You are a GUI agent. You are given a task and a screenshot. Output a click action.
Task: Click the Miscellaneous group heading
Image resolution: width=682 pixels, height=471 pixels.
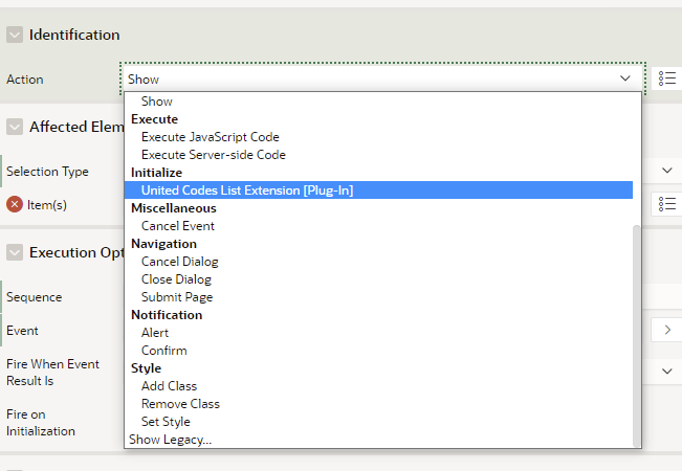pos(174,208)
